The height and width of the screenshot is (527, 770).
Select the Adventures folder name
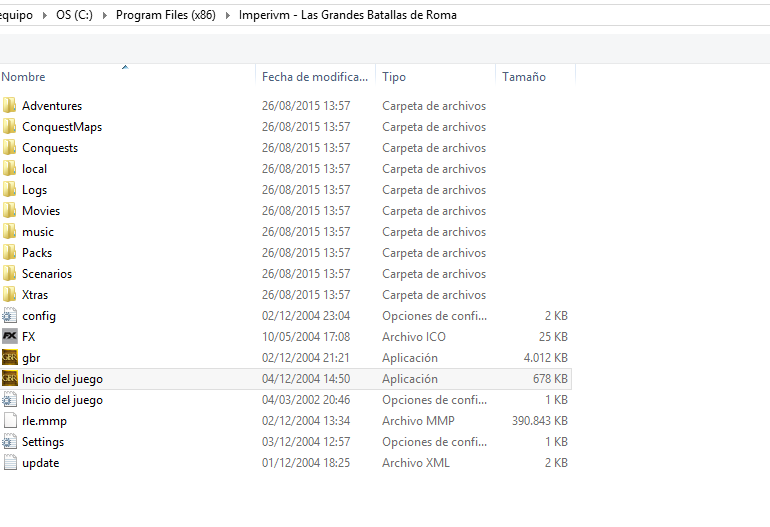pos(52,106)
